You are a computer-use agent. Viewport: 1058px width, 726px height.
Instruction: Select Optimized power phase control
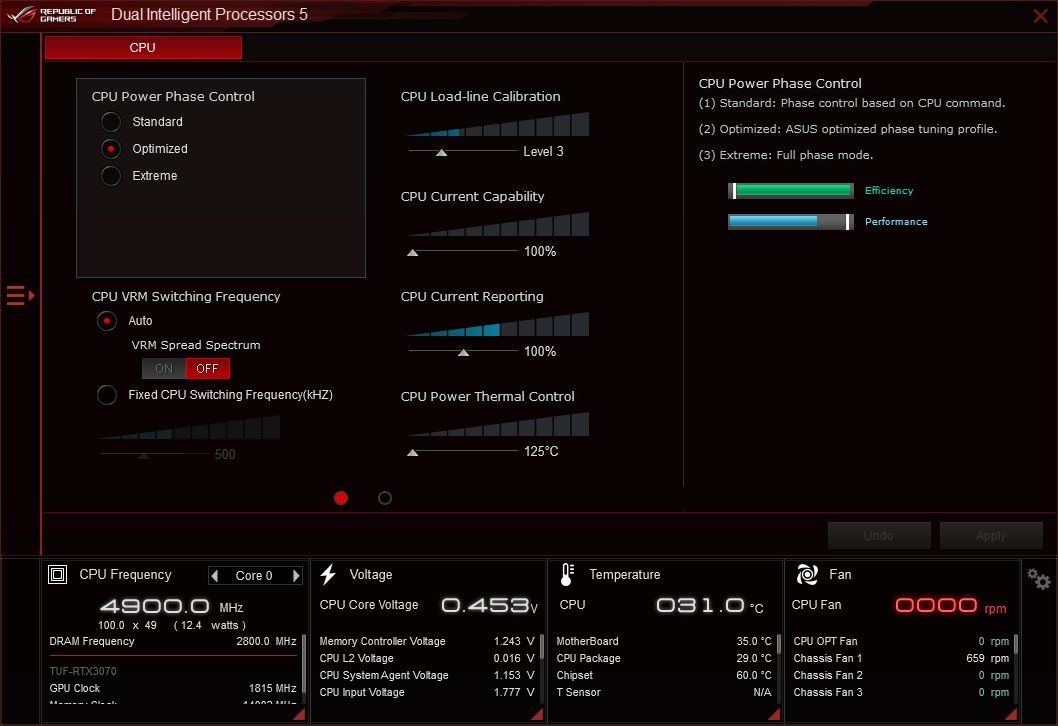(111, 149)
